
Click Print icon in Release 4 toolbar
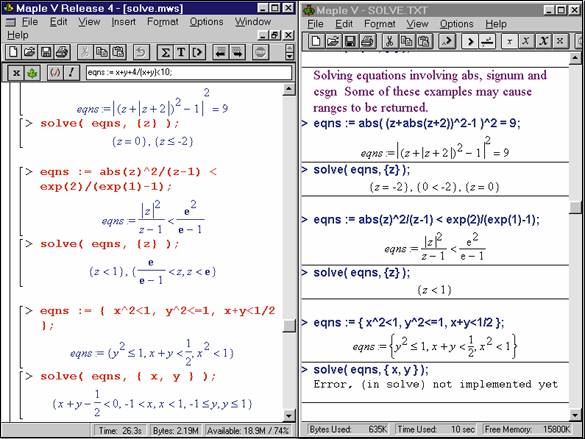[x=62, y=52]
